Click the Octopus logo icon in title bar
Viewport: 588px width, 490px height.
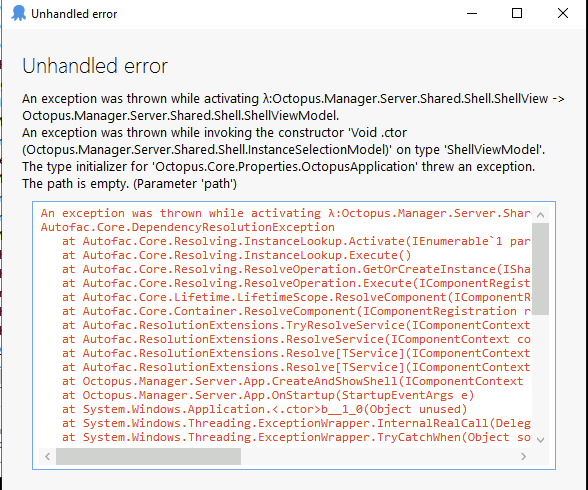(18, 13)
